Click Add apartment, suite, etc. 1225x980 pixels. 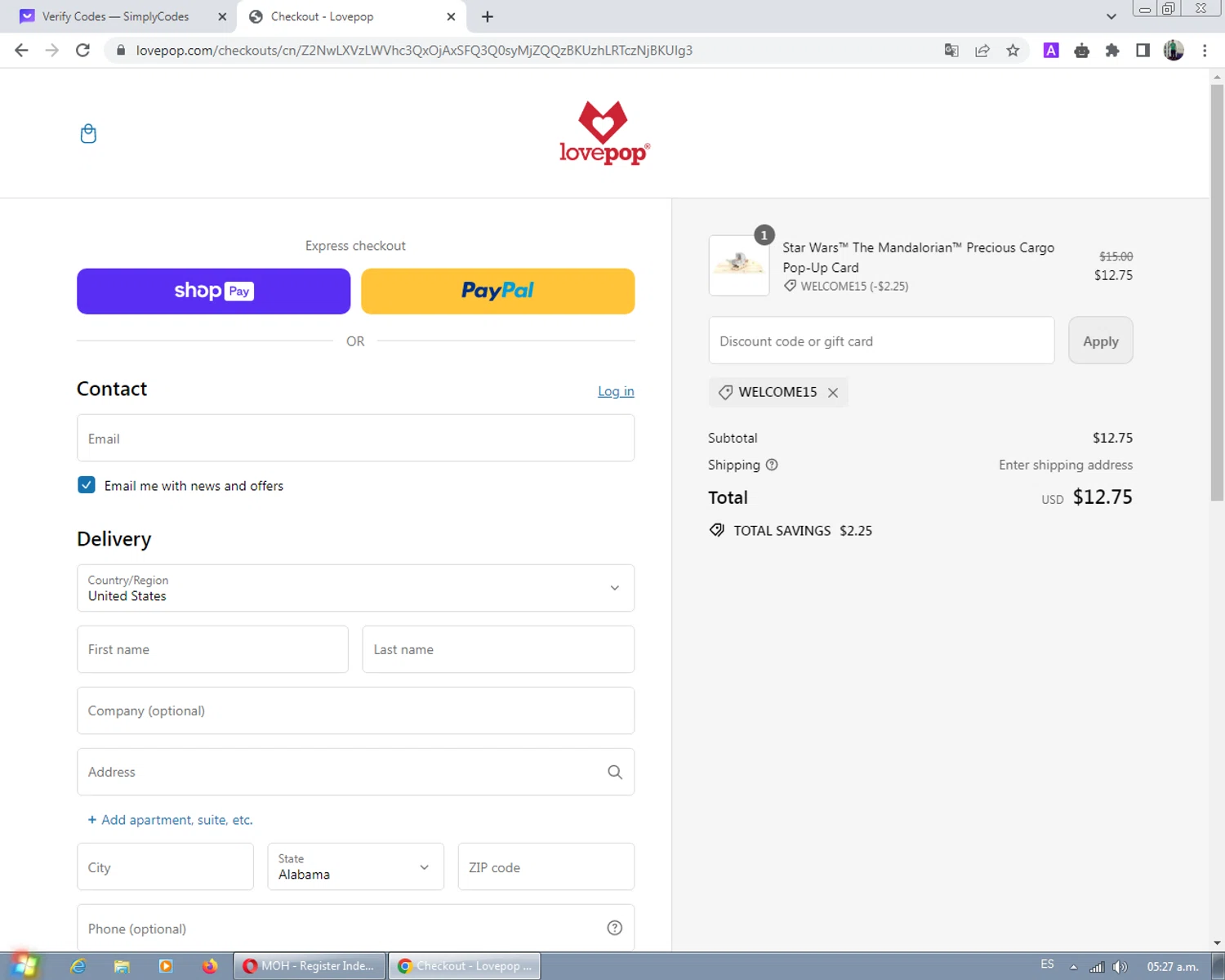click(170, 820)
